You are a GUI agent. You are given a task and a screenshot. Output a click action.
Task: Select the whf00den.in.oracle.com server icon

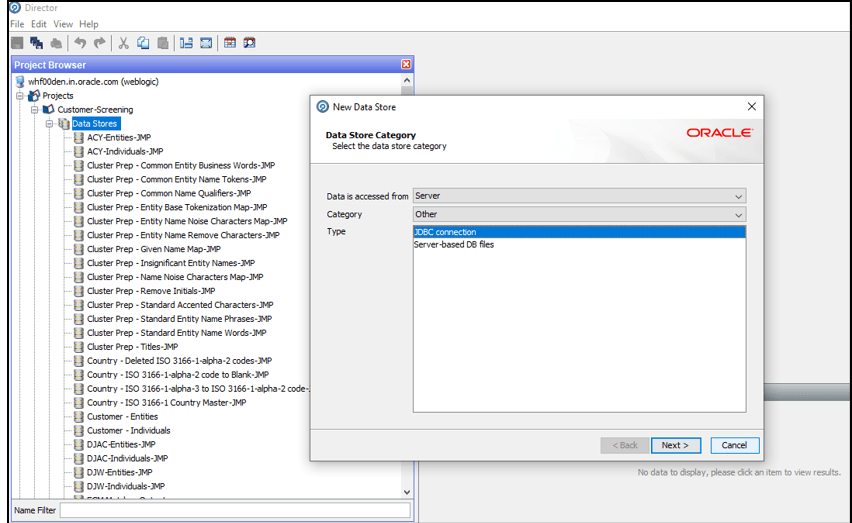click(20, 81)
